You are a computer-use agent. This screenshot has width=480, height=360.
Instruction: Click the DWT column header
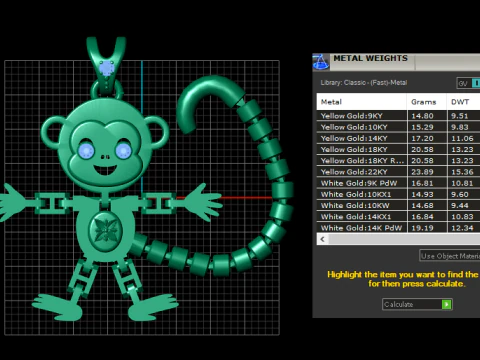[x=463, y=102]
